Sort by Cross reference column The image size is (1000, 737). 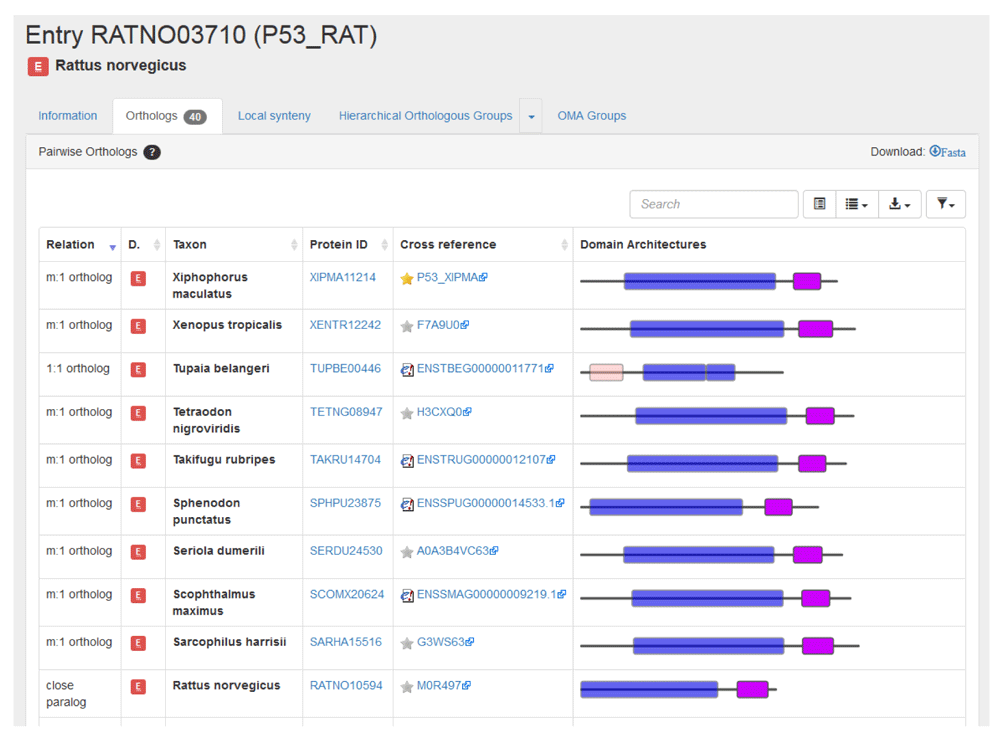coord(483,245)
